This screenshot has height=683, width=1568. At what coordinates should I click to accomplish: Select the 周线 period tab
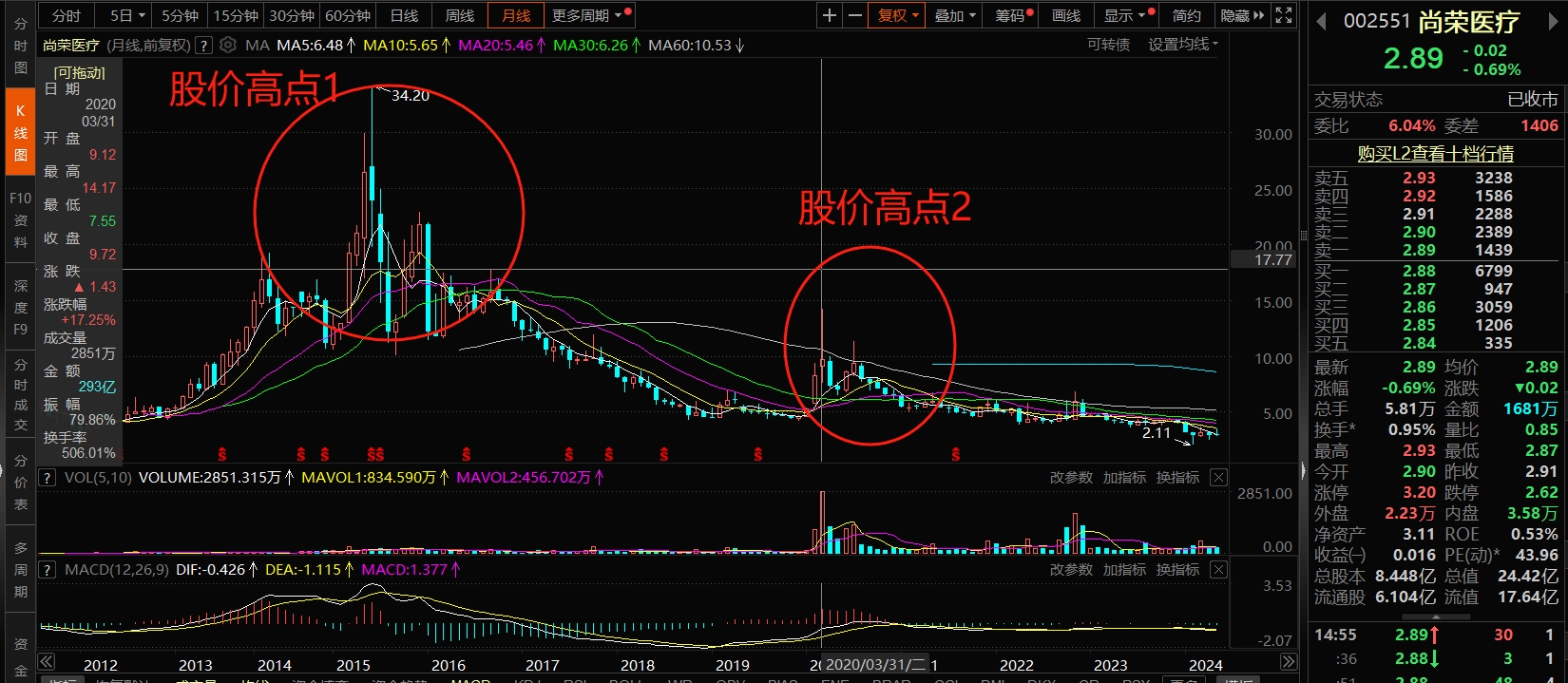[x=460, y=15]
